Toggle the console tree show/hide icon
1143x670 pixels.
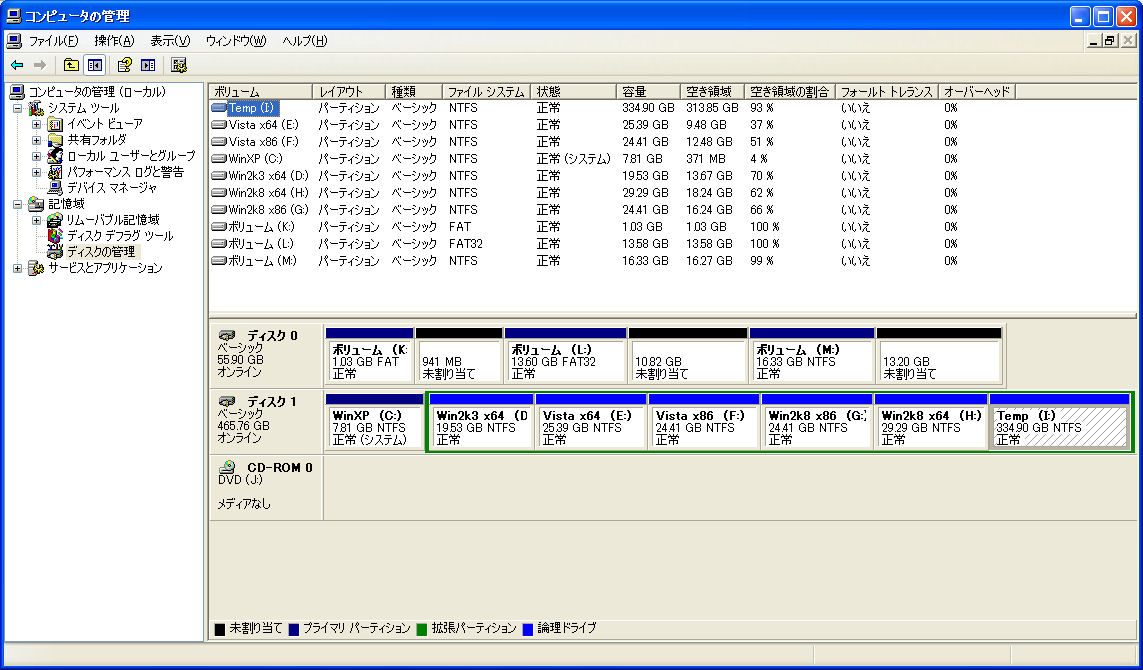click(95, 65)
